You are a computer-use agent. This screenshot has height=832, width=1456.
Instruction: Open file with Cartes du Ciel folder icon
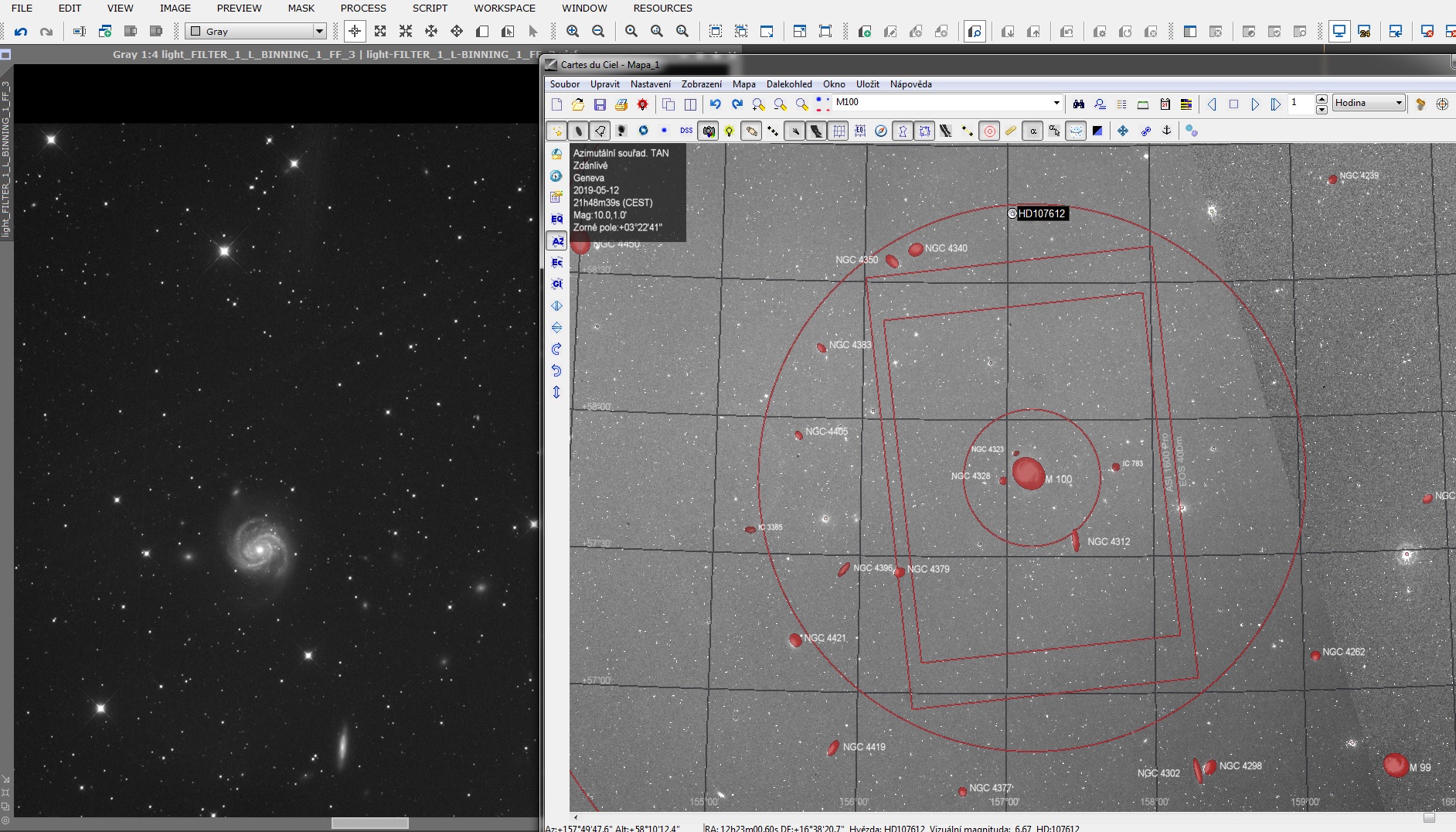tap(578, 104)
